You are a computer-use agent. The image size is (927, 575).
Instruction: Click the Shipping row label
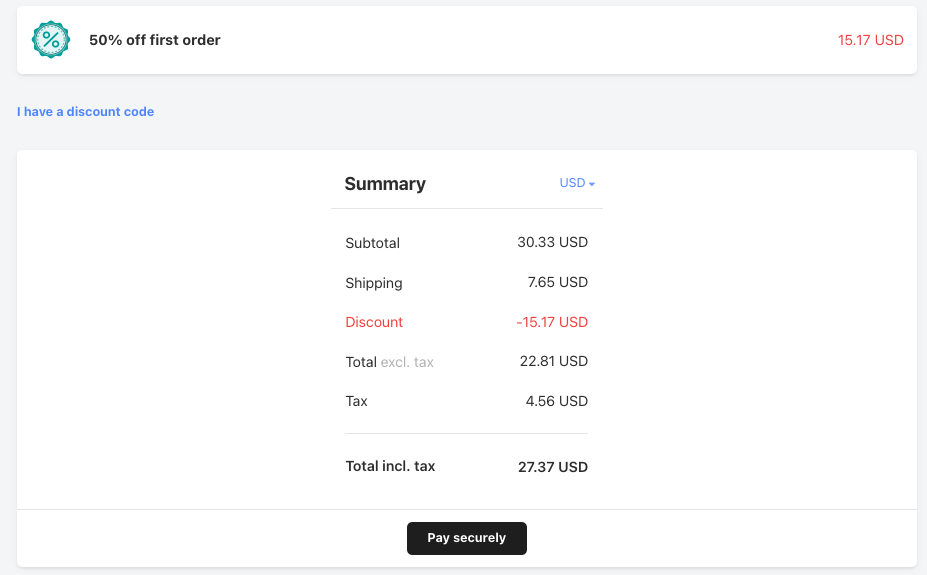[x=374, y=283]
